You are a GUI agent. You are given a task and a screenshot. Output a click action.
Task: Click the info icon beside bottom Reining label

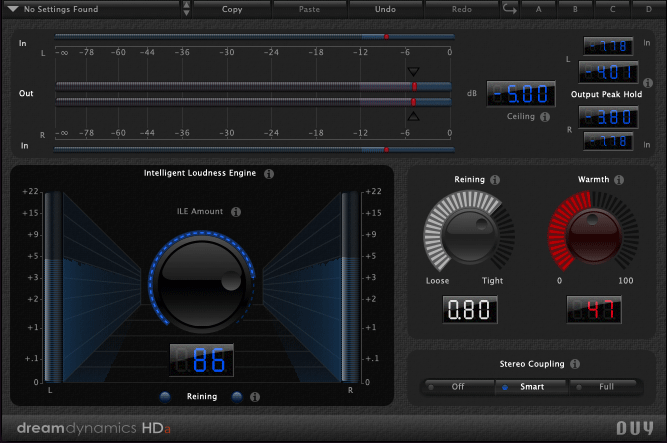(255, 397)
